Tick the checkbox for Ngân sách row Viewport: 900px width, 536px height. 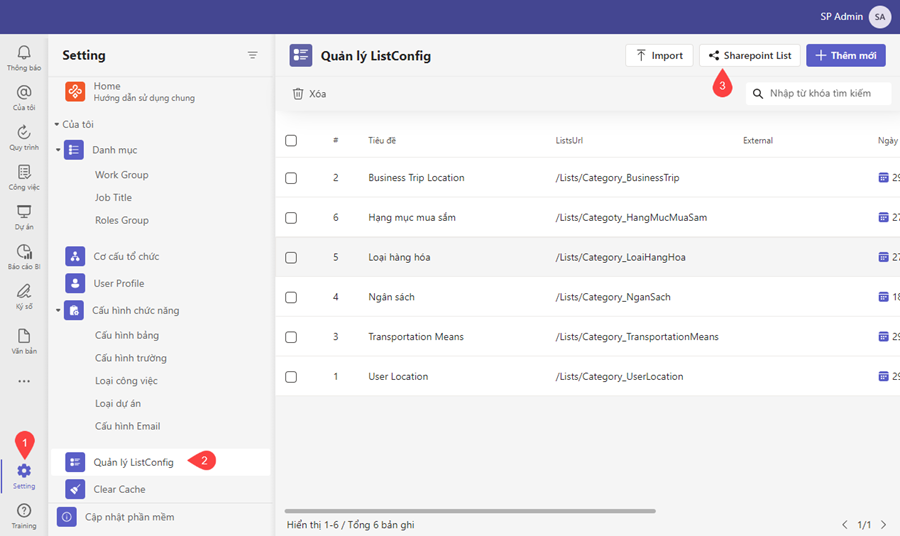pos(291,297)
